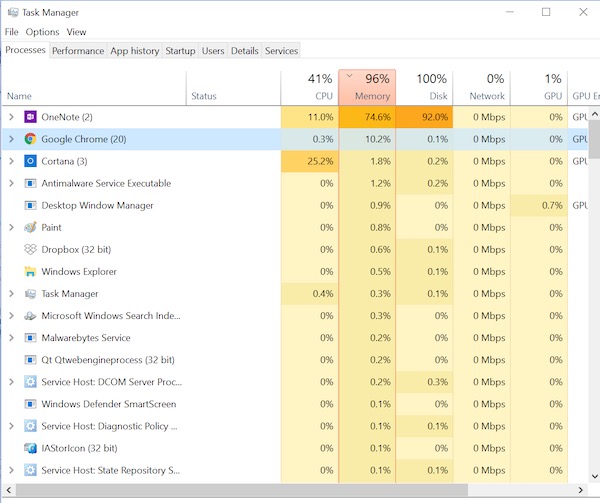Expand Microsoft Windows Search Indexer row
Screen dimensions: 600x503
point(11,316)
